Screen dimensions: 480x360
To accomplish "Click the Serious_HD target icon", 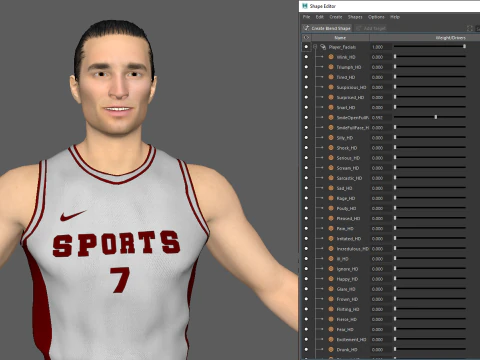I will tap(331, 158).
